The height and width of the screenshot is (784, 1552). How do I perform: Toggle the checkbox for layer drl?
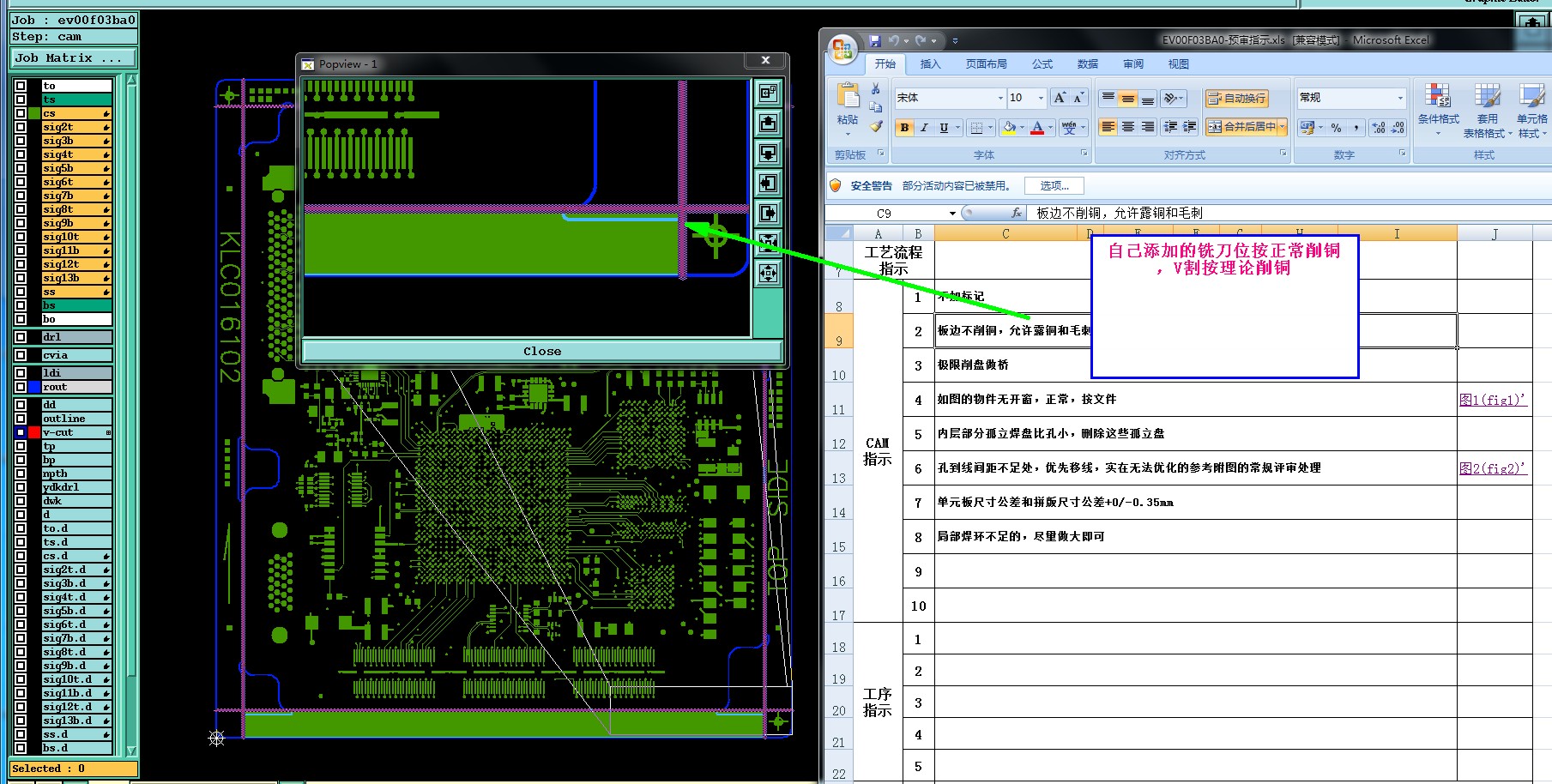click(x=21, y=337)
